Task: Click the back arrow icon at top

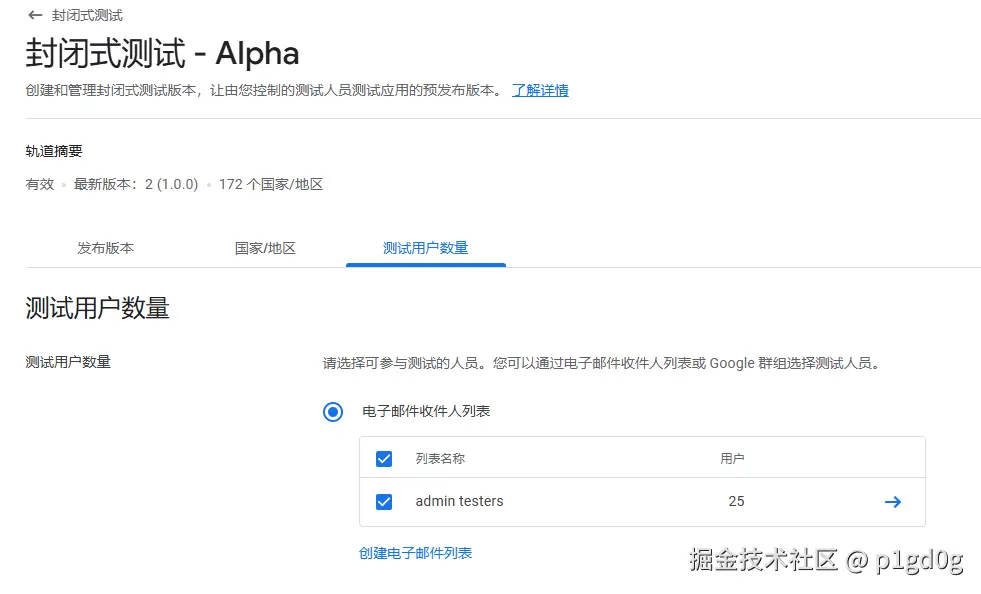Action: (x=36, y=15)
